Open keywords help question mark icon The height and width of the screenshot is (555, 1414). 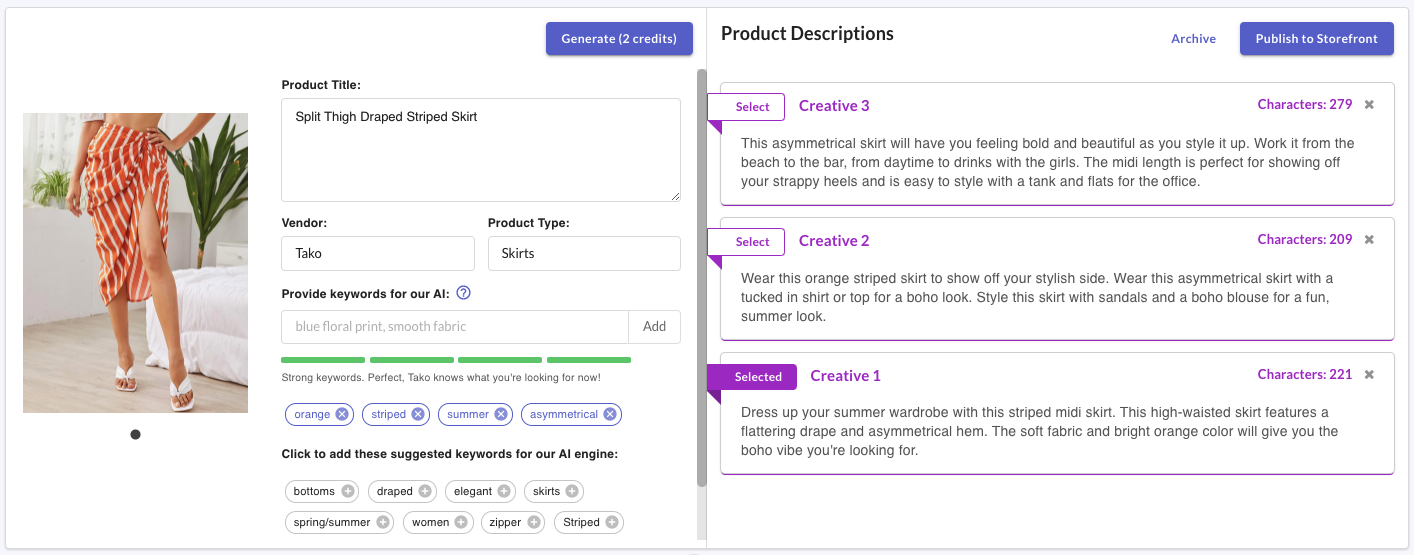point(463,294)
